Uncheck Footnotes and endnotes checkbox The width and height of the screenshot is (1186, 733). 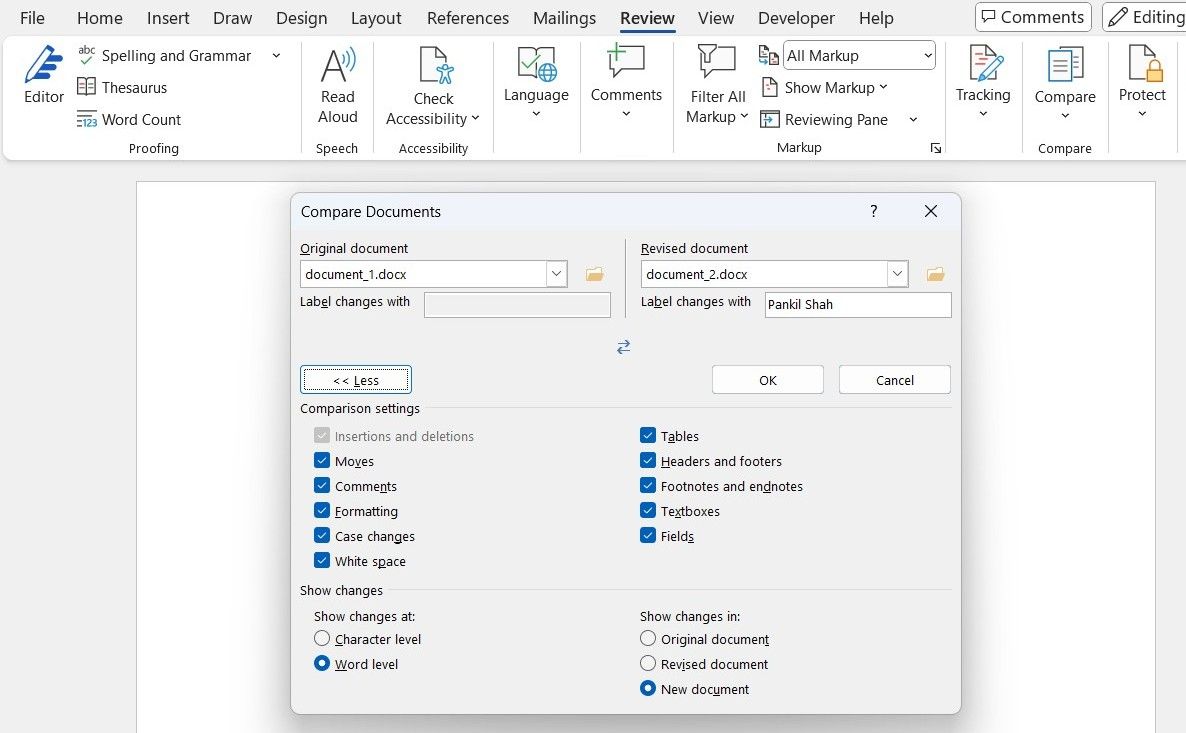[x=647, y=485]
